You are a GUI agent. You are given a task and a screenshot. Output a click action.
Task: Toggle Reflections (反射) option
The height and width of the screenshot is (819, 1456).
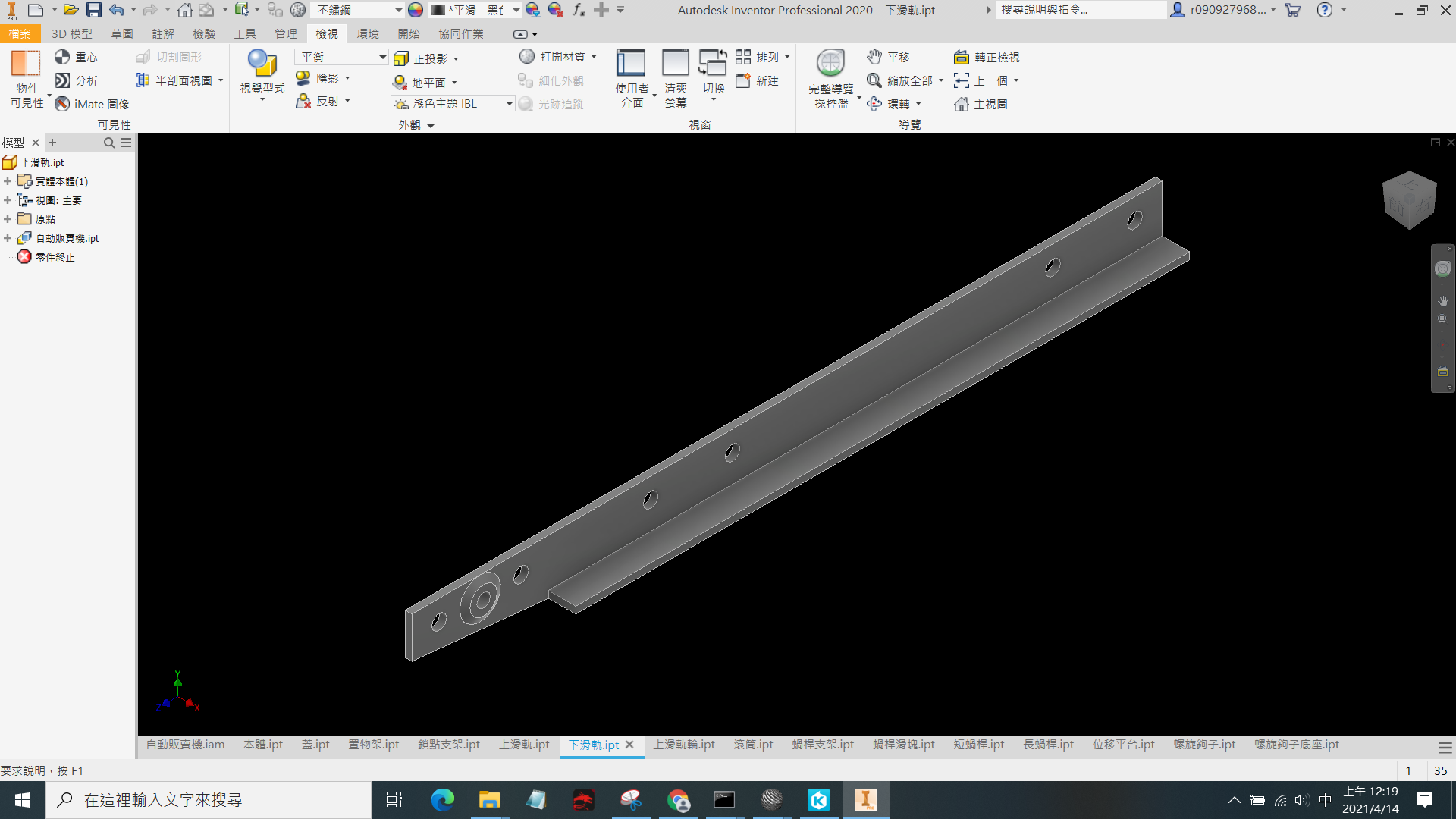[x=323, y=101]
